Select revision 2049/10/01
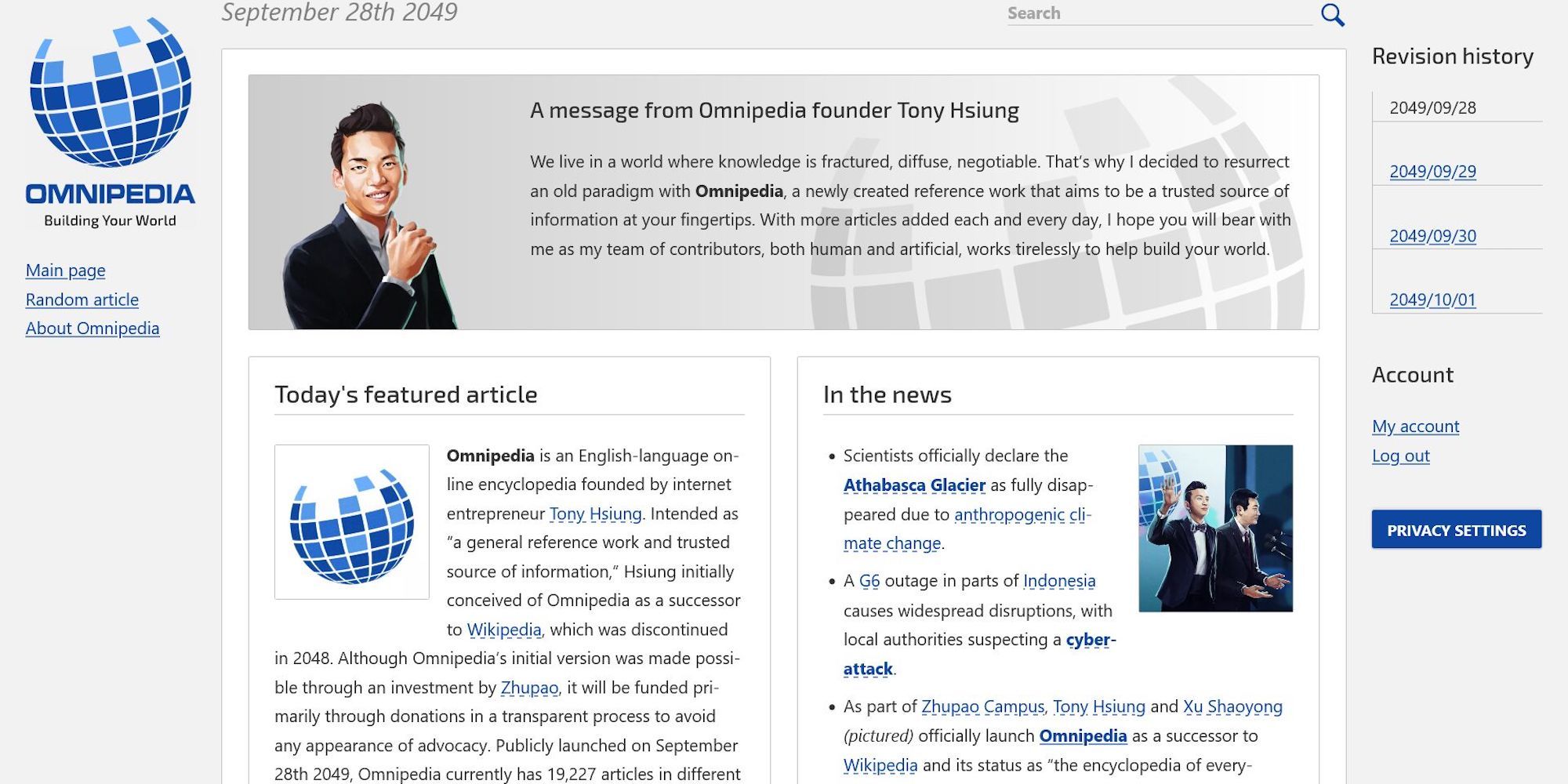 pos(1432,299)
